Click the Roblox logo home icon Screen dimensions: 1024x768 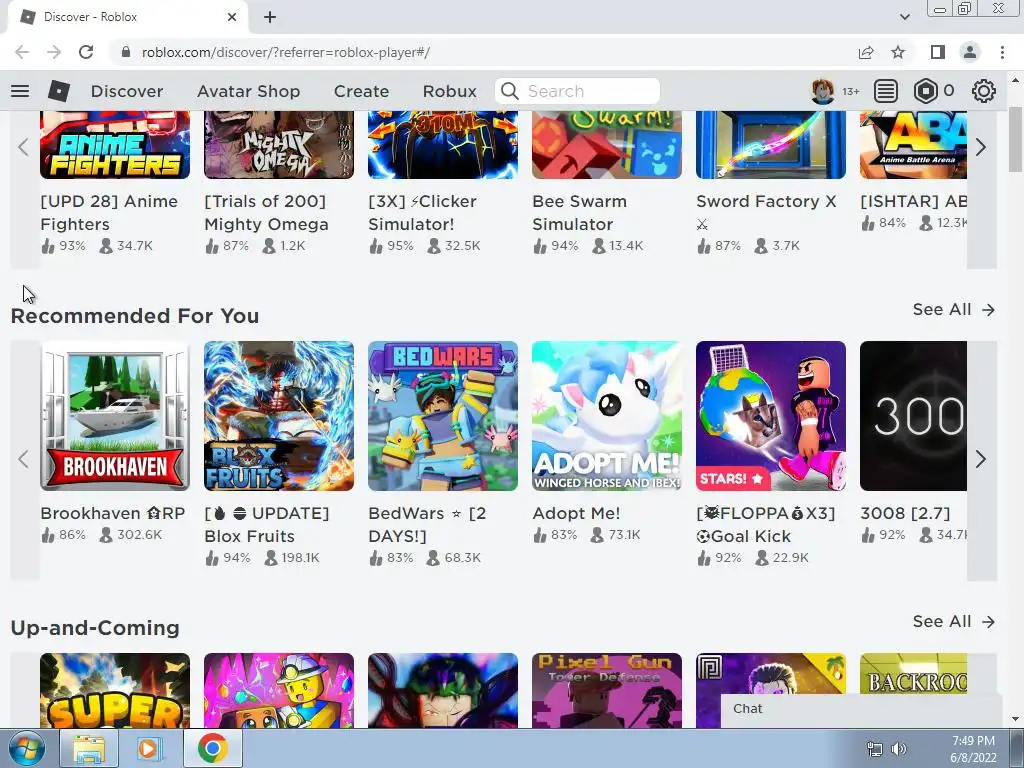(x=59, y=91)
